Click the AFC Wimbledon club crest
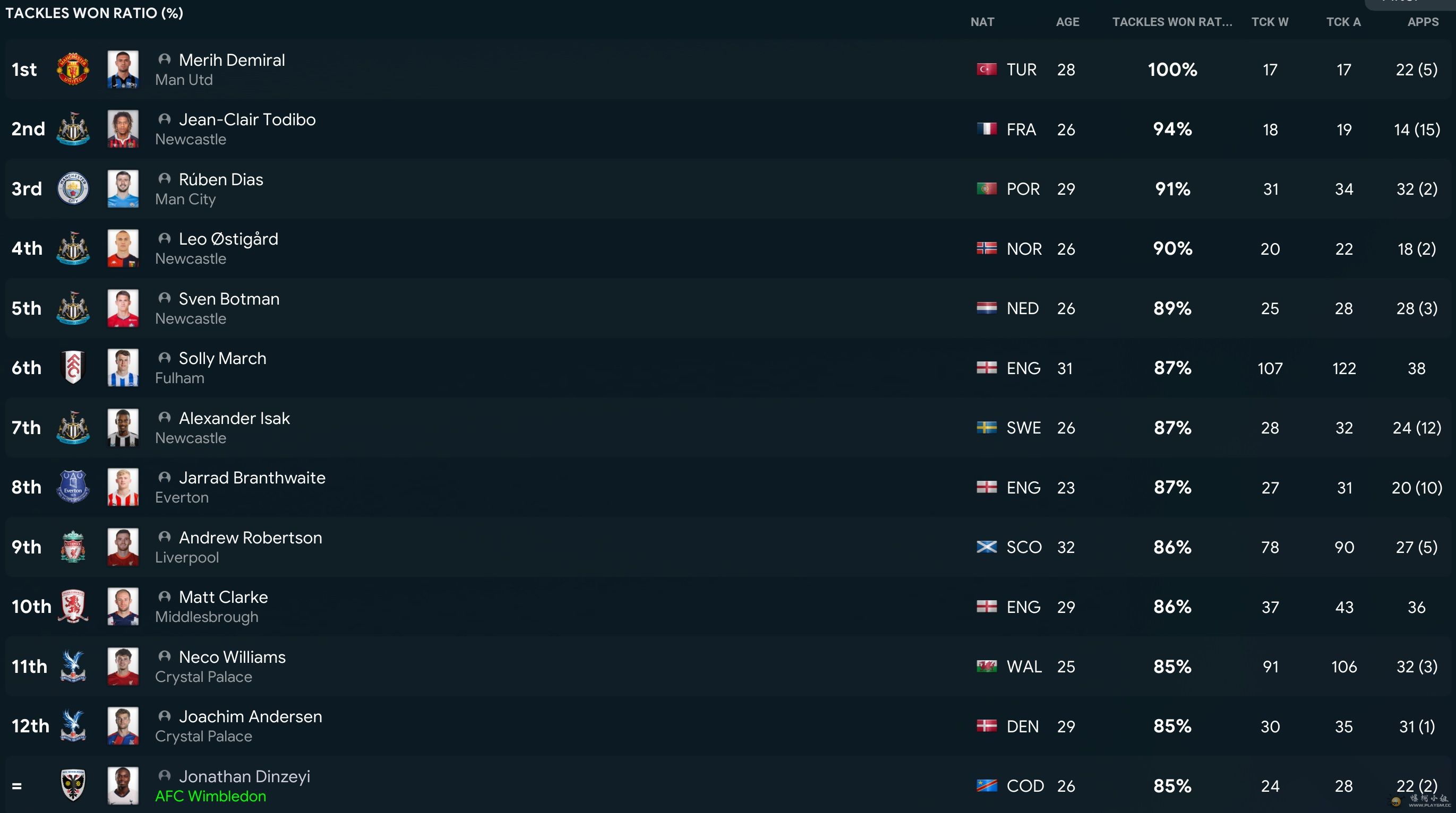The width and height of the screenshot is (1456, 813). (x=73, y=785)
